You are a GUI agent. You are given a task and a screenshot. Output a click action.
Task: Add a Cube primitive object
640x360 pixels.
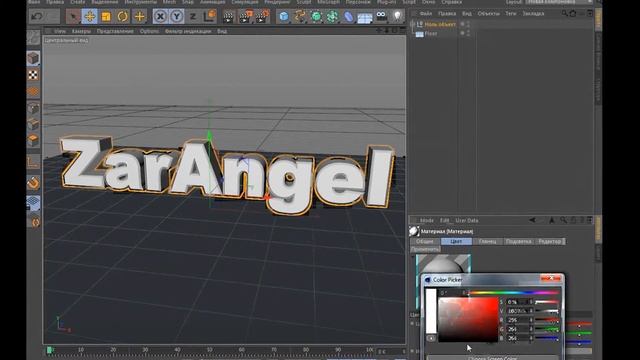click(284, 17)
